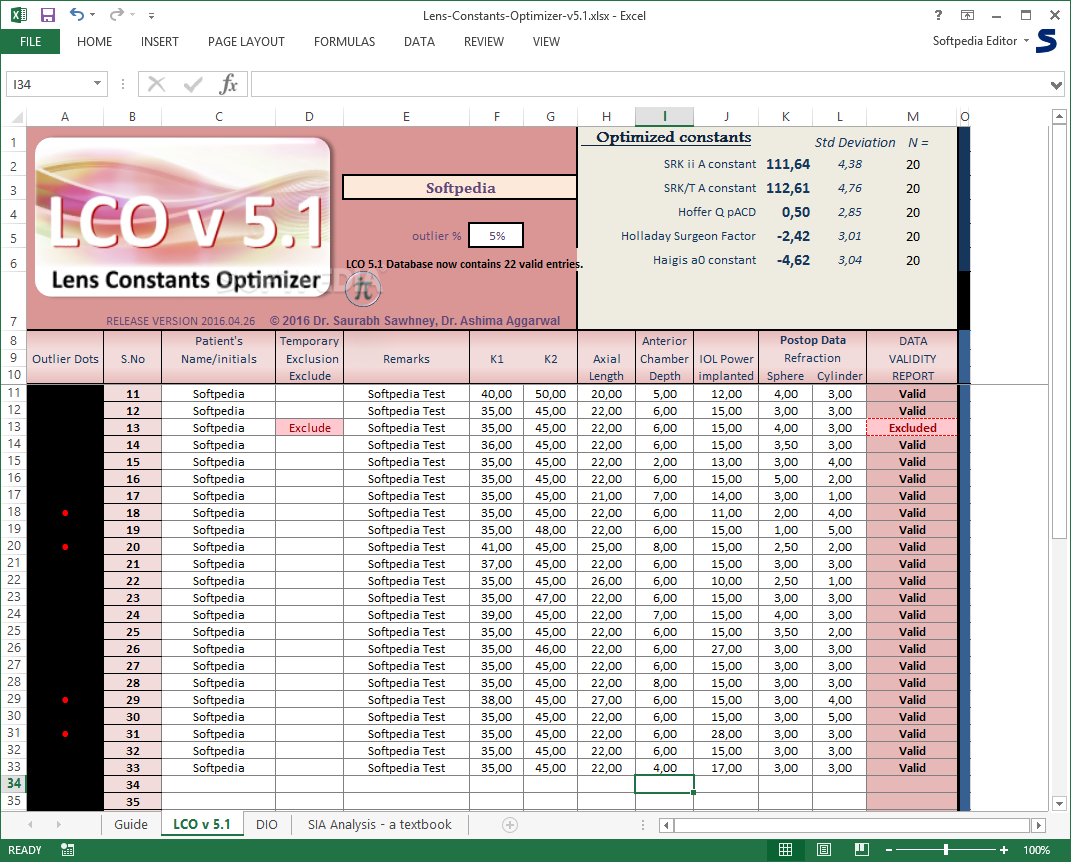Open Customize Quick Access Toolbar dropdown
Screen dimensions: 1071x862
[152, 15]
